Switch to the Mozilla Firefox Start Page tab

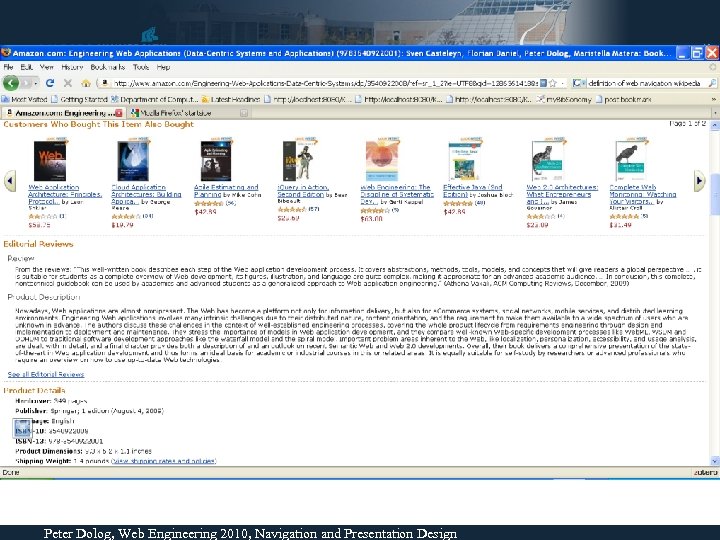188,113
